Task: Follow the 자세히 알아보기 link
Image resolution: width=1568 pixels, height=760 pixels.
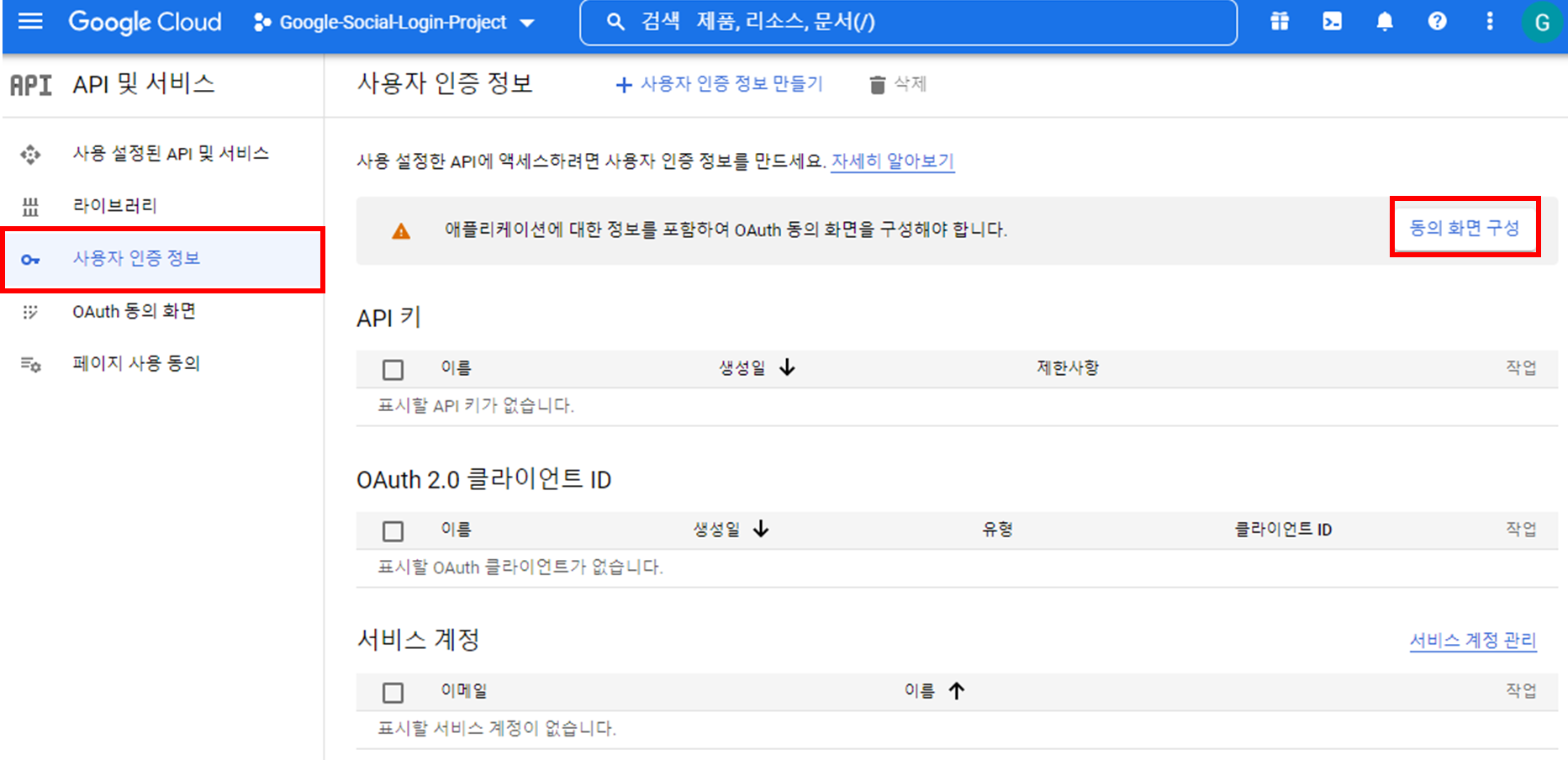Action: point(892,161)
